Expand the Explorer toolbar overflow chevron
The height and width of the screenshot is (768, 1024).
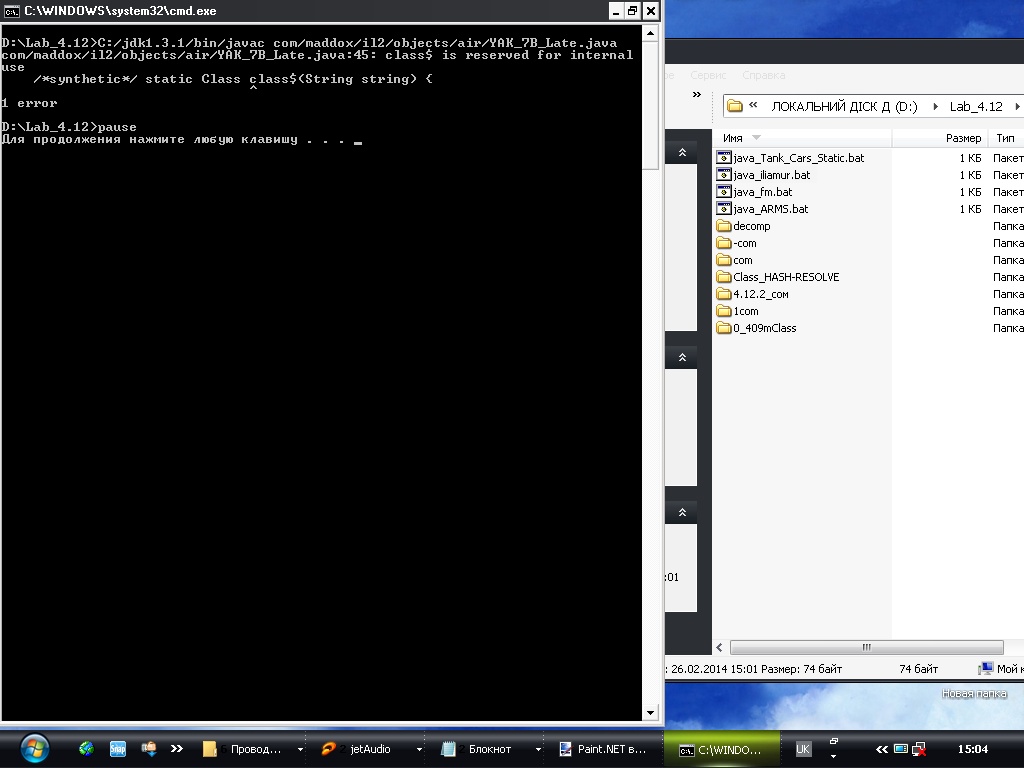coord(697,95)
